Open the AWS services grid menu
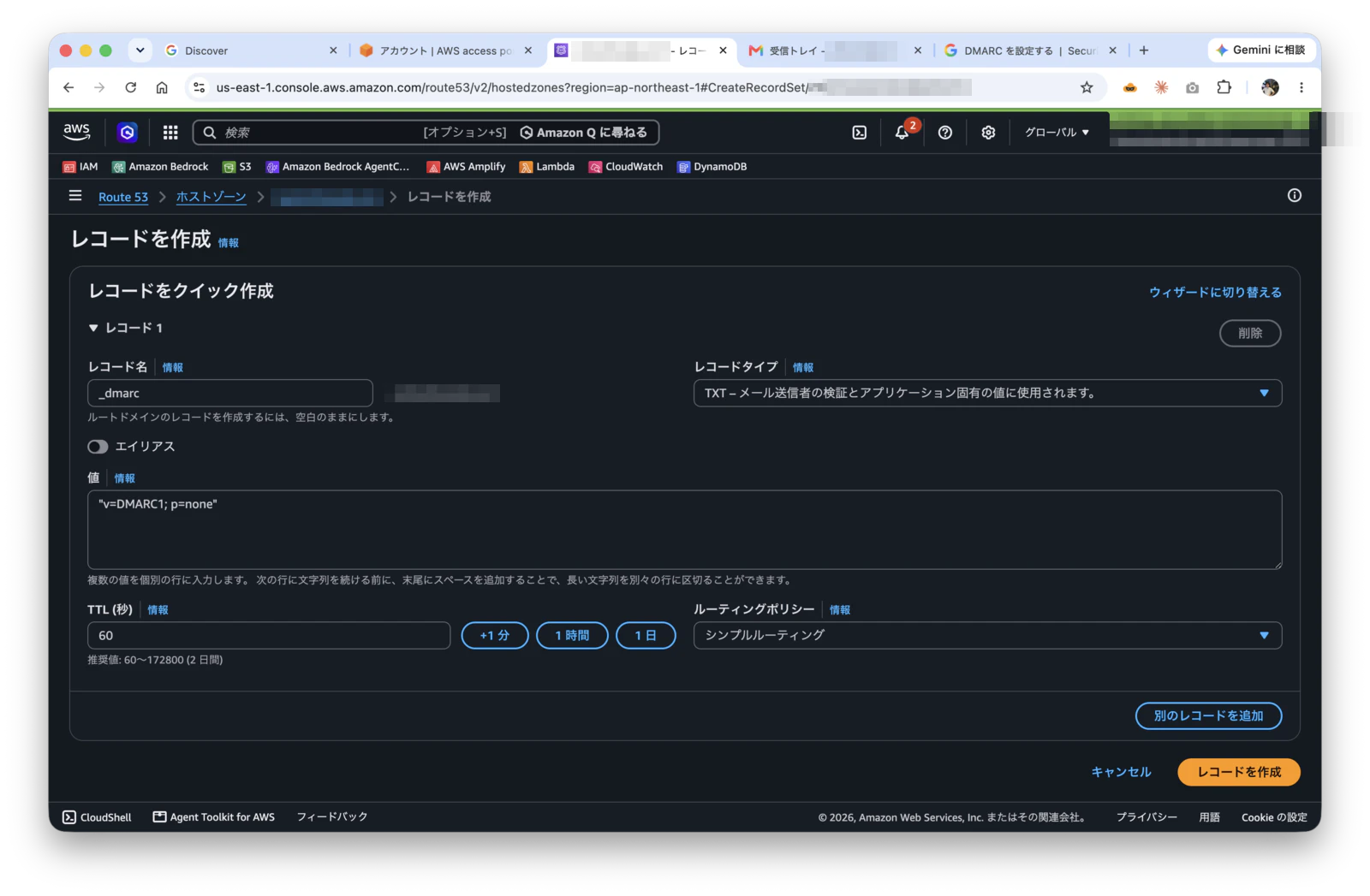Image resolution: width=1370 pixels, height=896 pixels. click(170, 133)
